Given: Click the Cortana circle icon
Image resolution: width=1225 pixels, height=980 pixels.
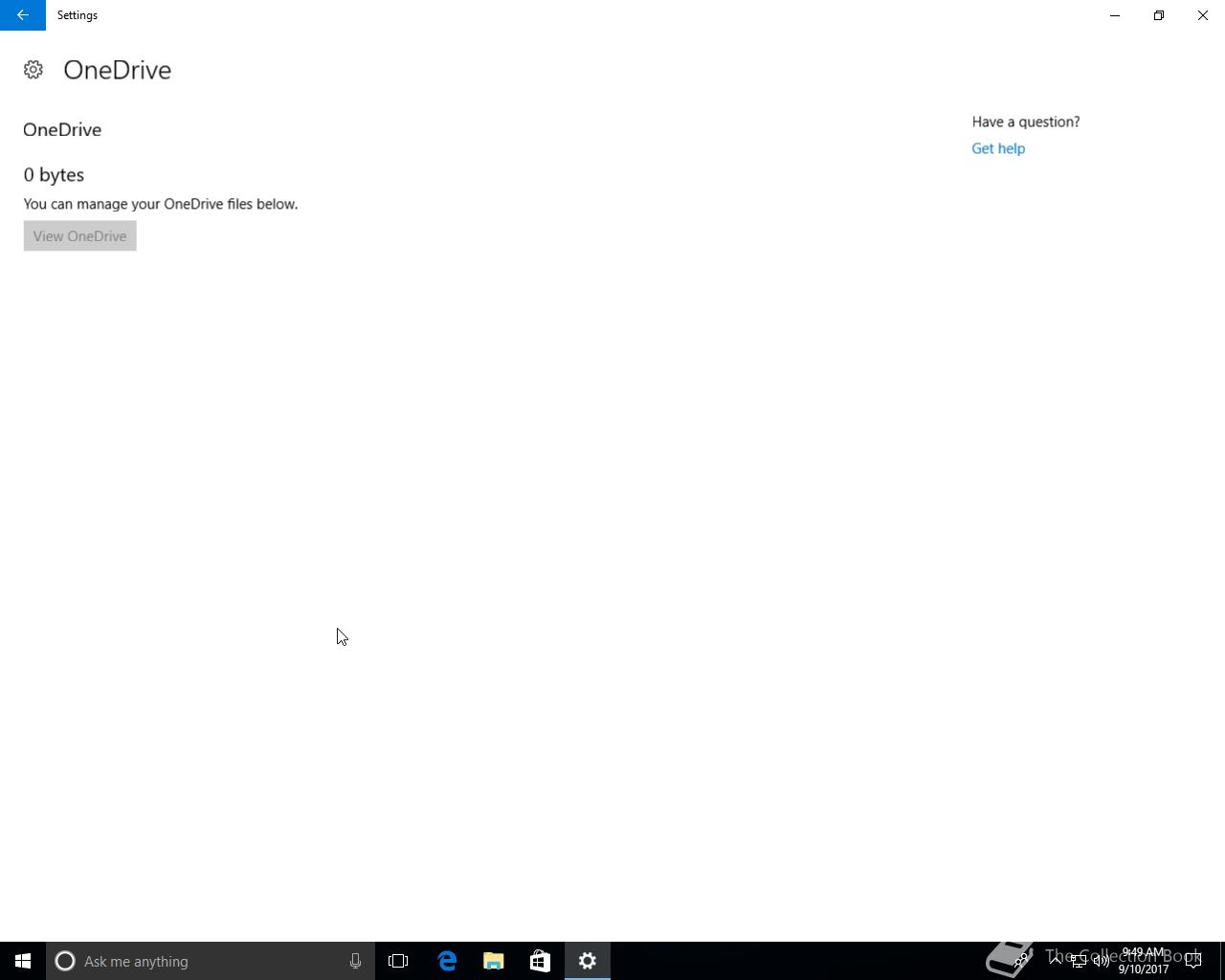Looking at the screenshot, I should [65, 961].
